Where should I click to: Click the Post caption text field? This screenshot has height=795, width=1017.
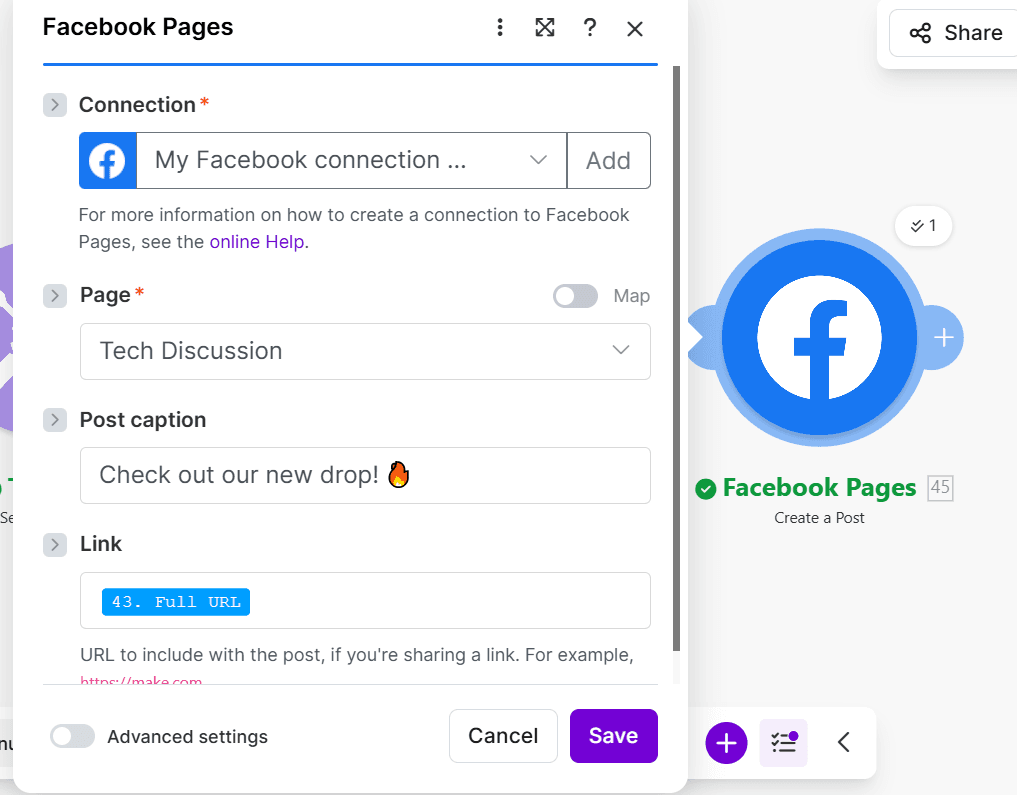click(x=365, y=475)
